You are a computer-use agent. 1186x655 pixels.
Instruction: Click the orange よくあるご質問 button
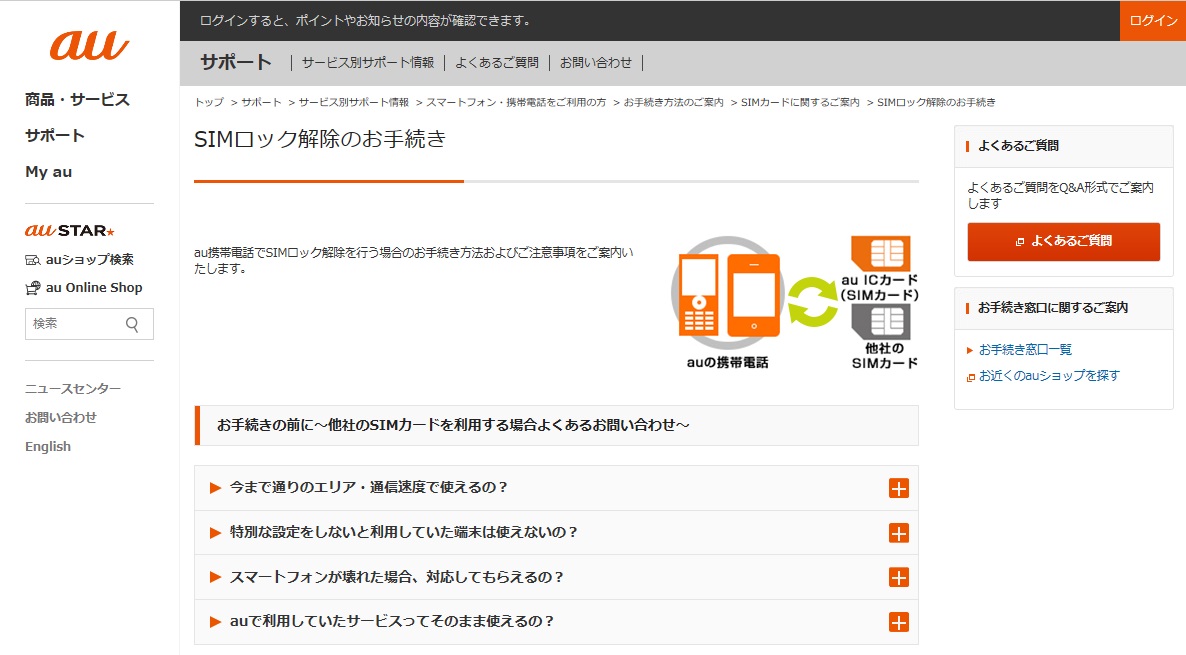point(1063,241)
